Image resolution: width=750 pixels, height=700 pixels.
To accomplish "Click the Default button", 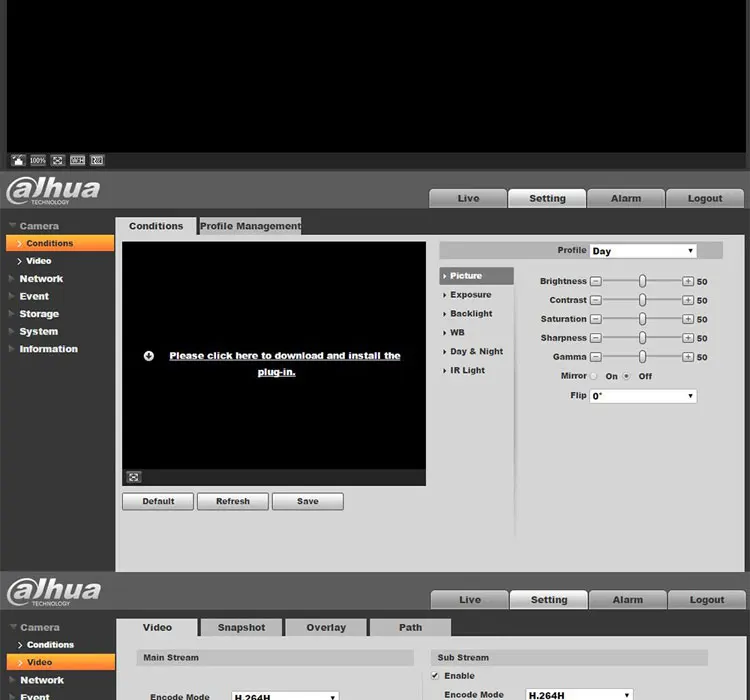I will [x=158, y=501].
